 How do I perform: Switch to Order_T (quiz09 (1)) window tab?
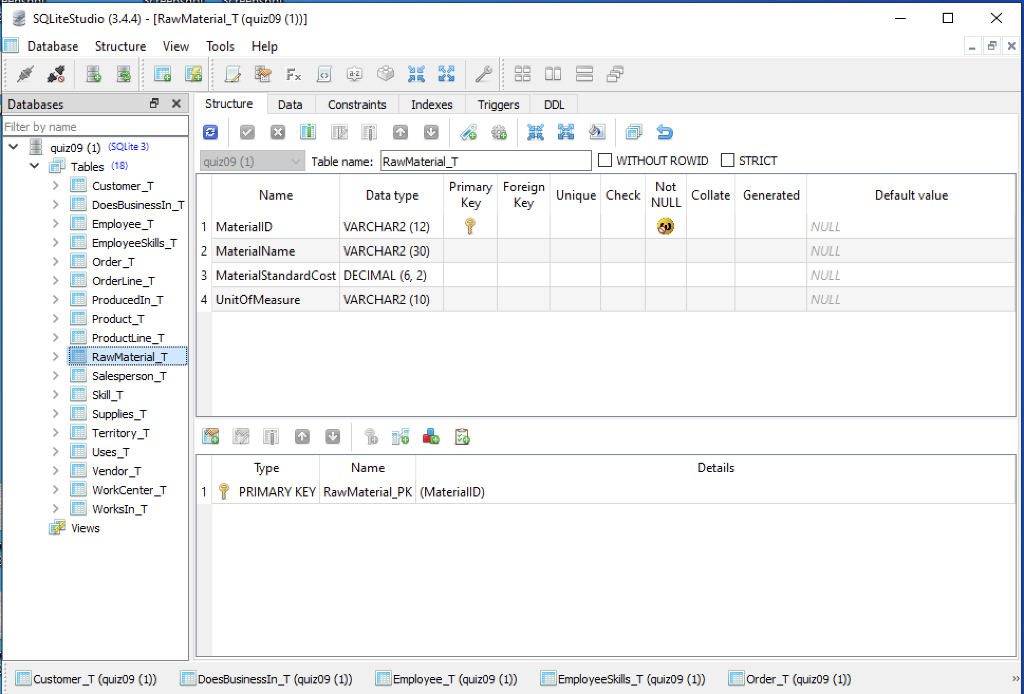point(790,679)
